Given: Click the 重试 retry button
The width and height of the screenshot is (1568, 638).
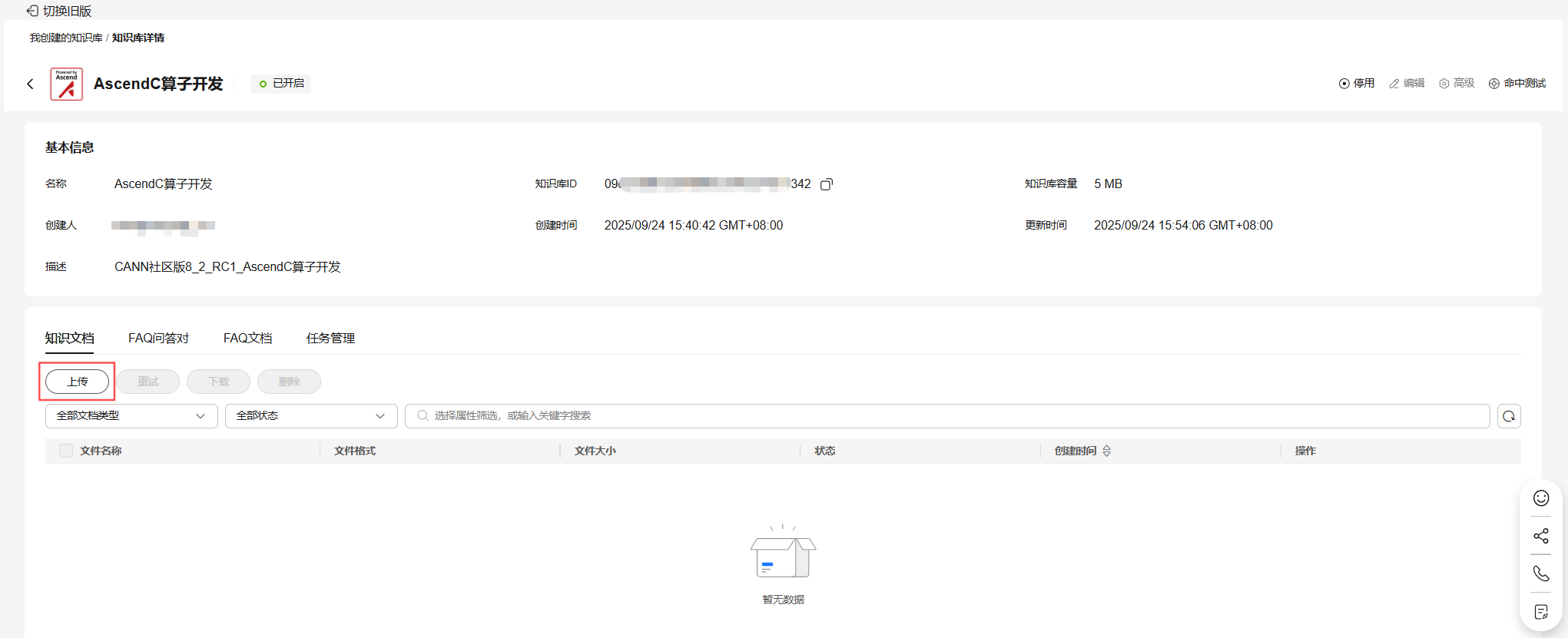Looking at the screenshot, I should pos(148,382).
